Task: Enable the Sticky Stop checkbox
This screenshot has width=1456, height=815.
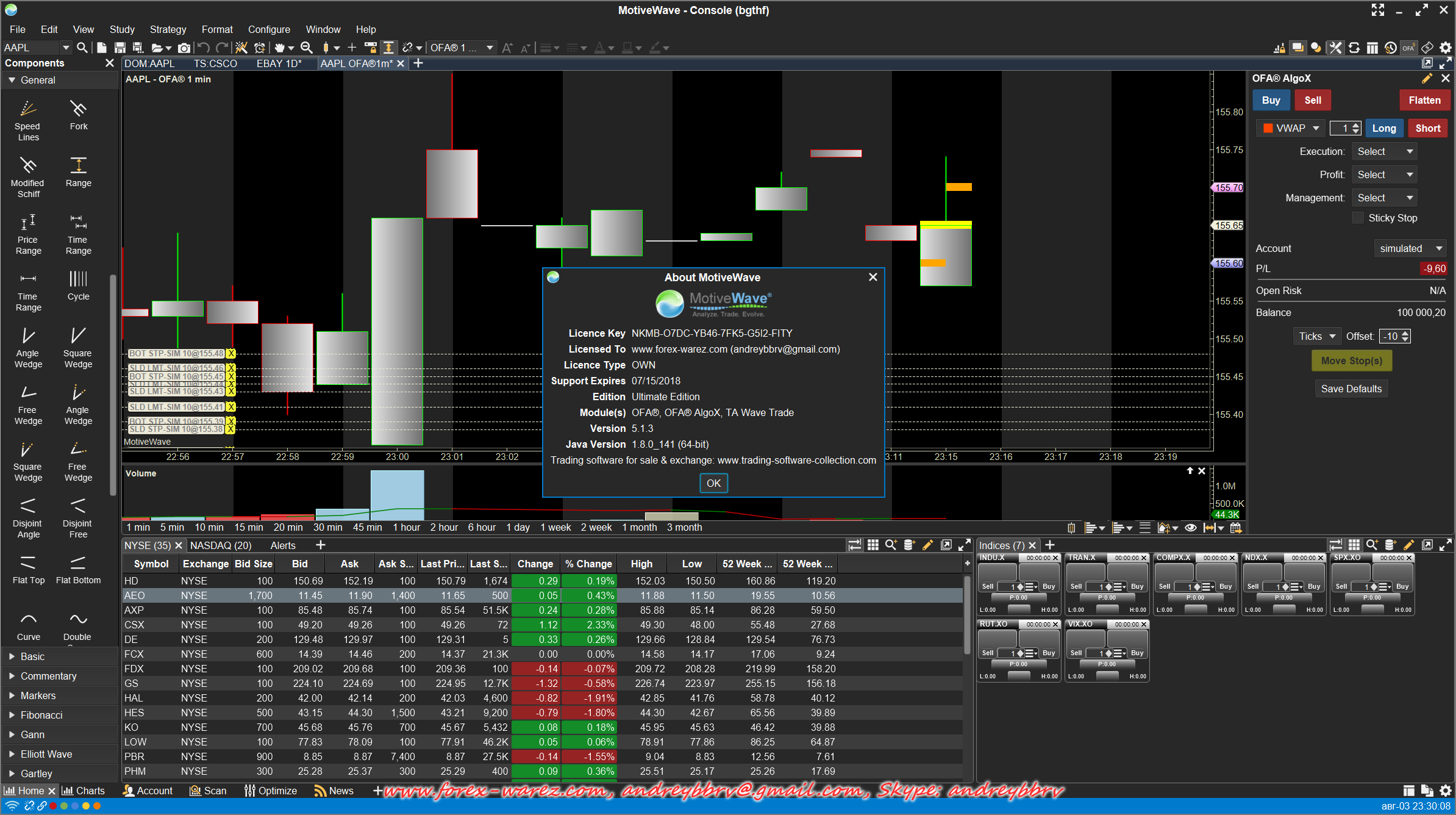Action: pos(1358,218)
